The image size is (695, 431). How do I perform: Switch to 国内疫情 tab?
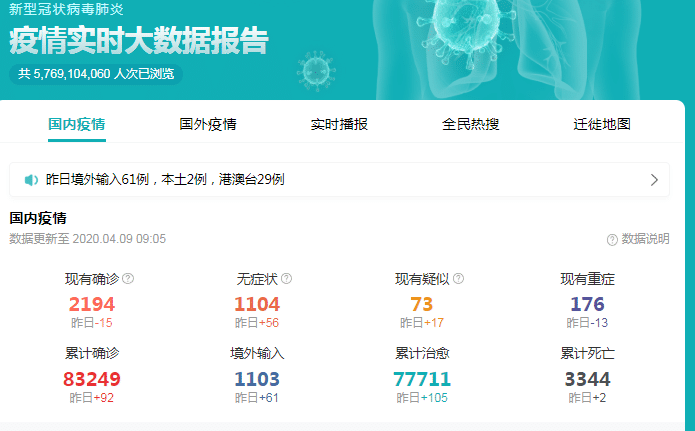tap(77, 125)
